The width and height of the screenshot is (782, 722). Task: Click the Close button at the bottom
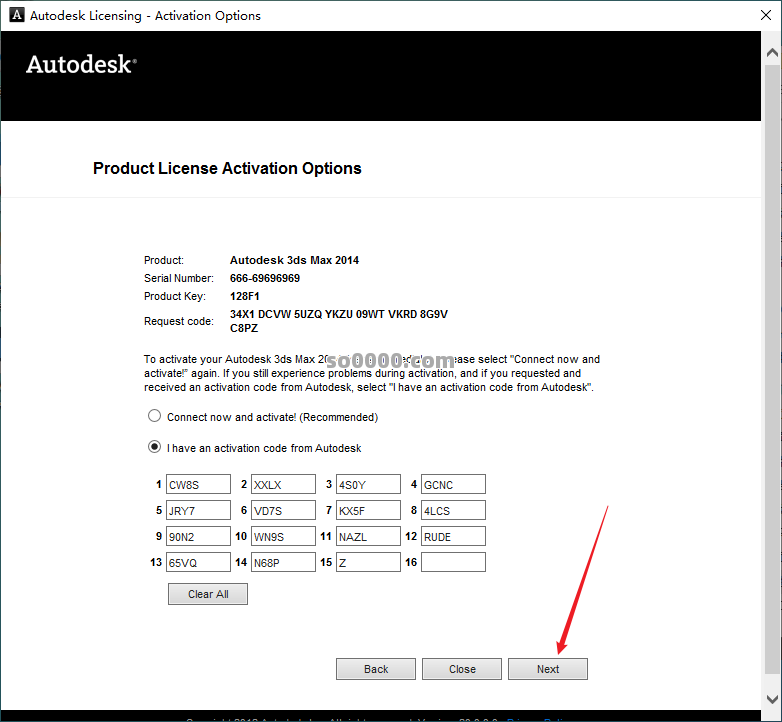point(462,669)
